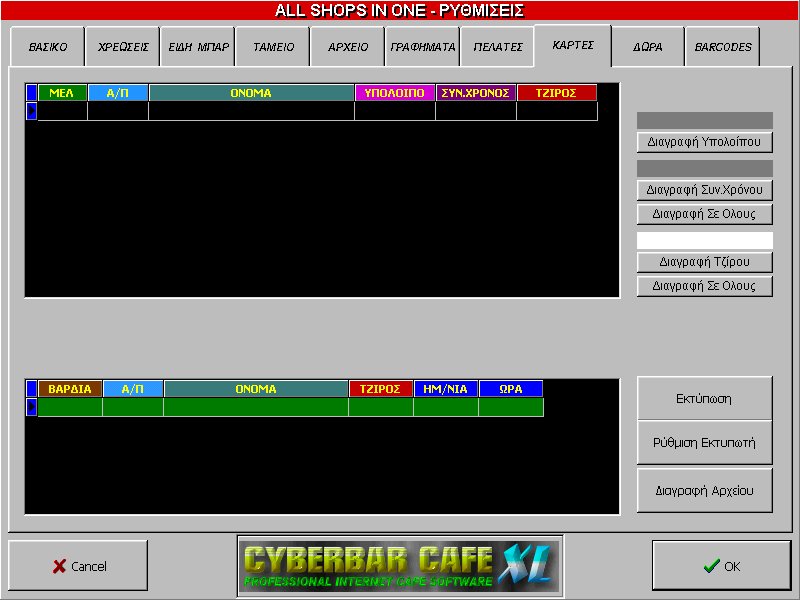Click the Cancel button
This screenshot has height=600, width=800.
[x=78, y=566]
